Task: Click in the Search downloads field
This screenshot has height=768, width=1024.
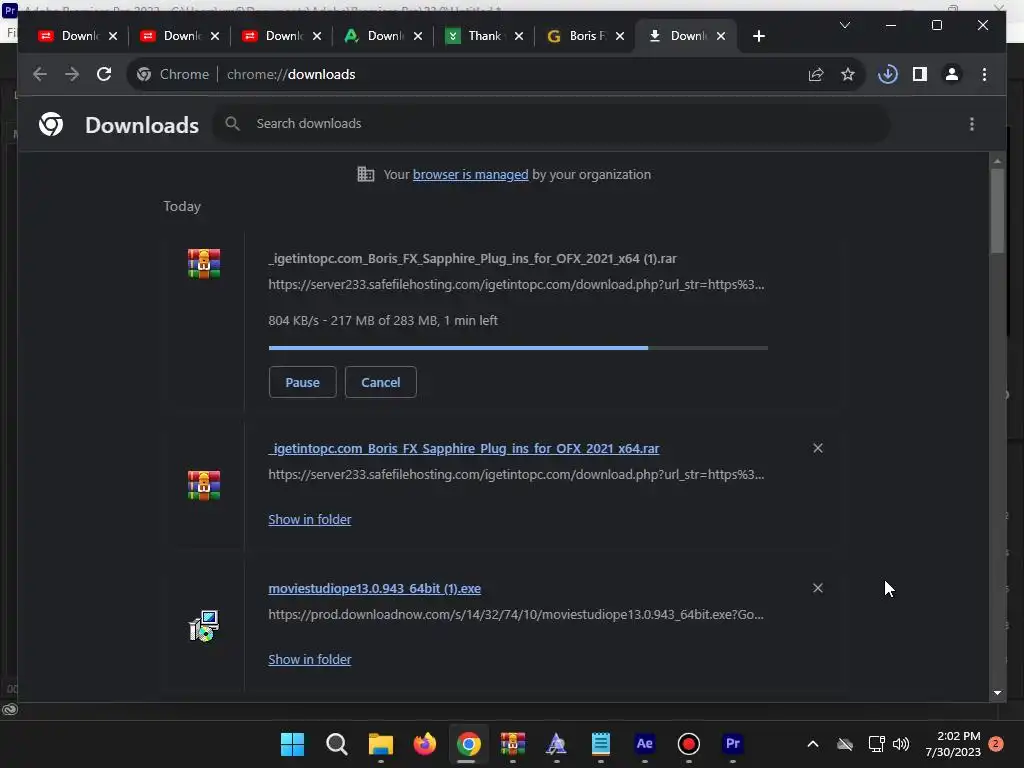Action: tap(552, 123)
